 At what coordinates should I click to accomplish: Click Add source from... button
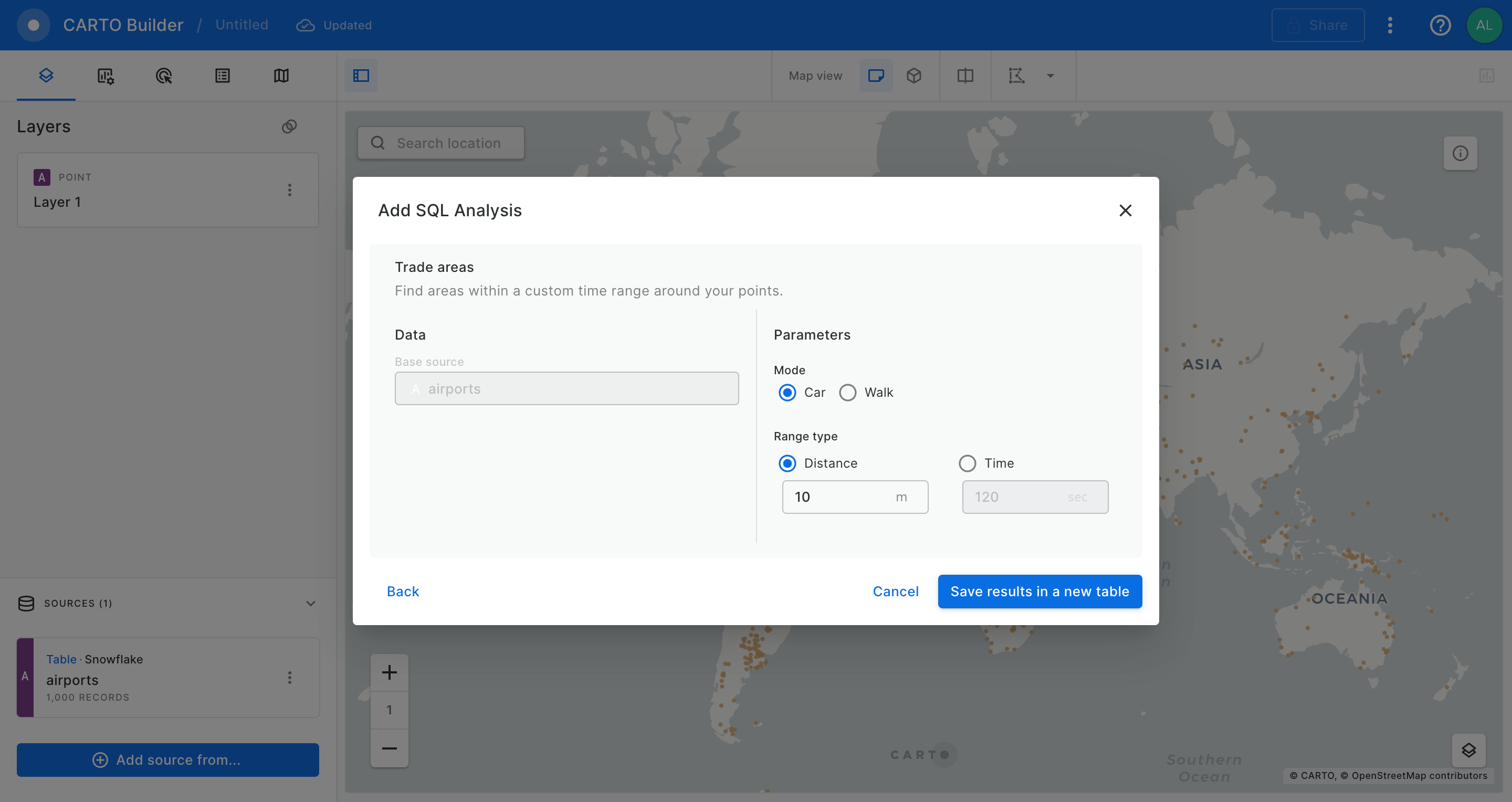tap(168, 760)
